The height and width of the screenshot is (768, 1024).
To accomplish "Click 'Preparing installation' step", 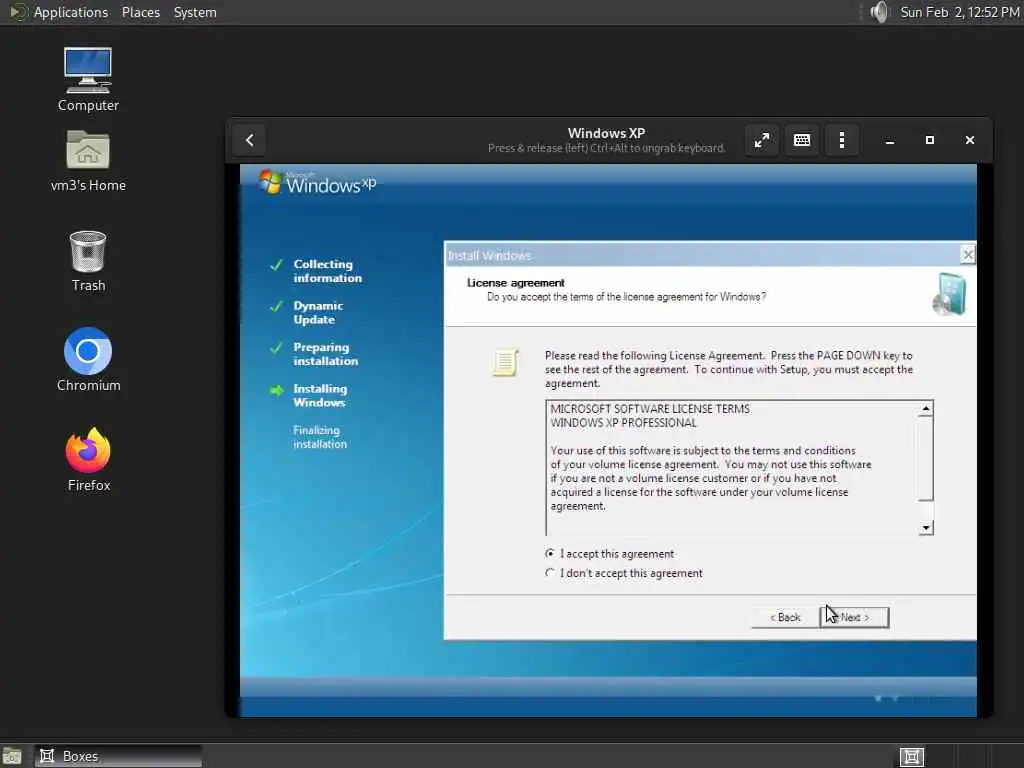I will pyautogui.click(x=325, y=354).
